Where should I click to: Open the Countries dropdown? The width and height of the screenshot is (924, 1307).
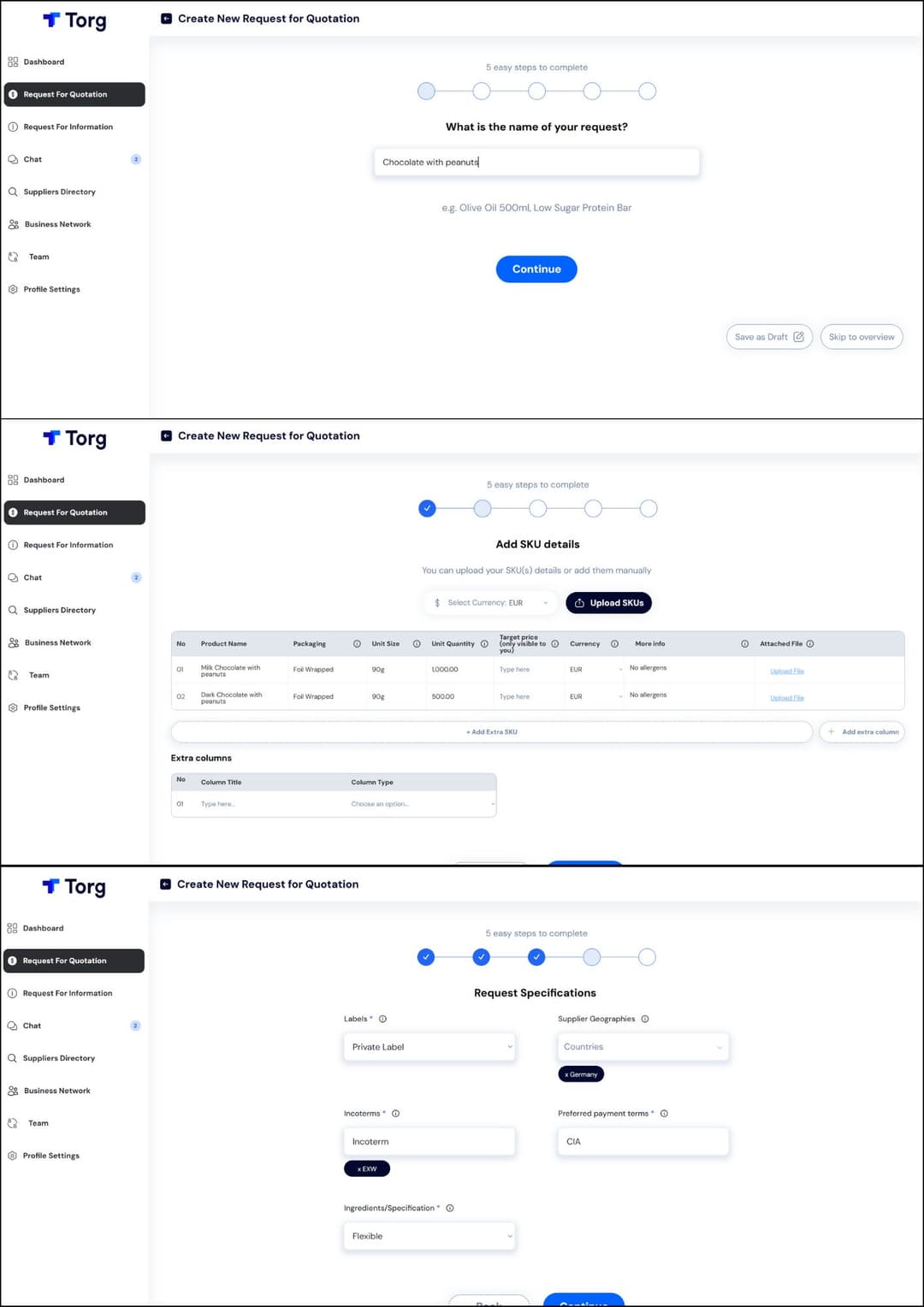pyautogui.click(x=643, y=1047)
